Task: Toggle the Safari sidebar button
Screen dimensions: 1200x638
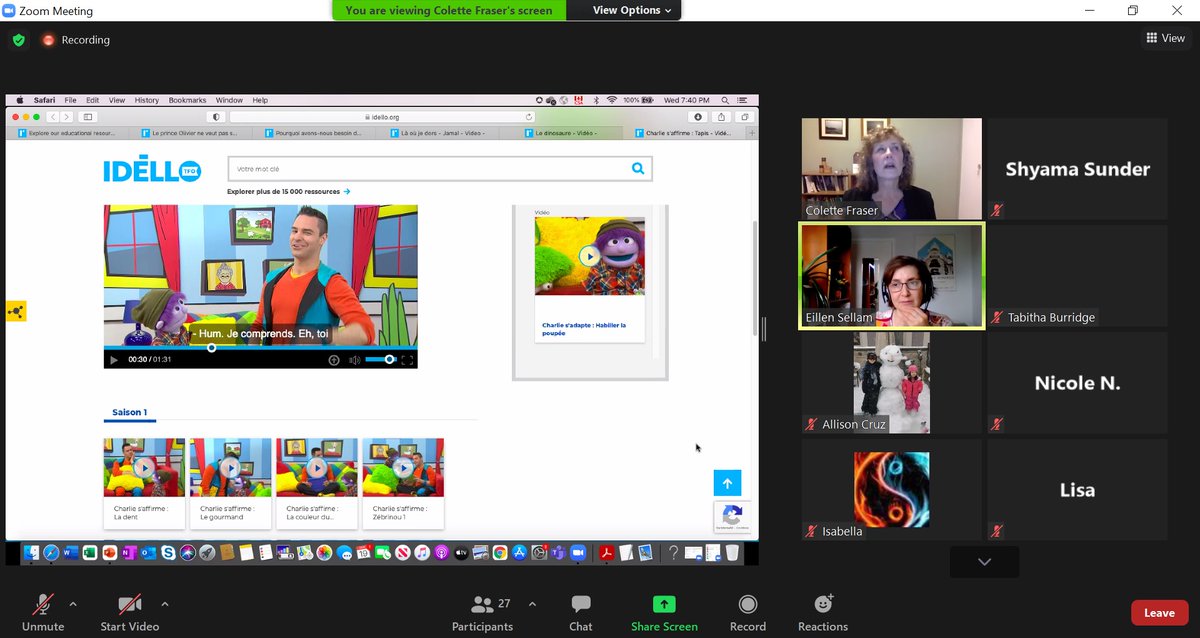Action: click(88, 116)
